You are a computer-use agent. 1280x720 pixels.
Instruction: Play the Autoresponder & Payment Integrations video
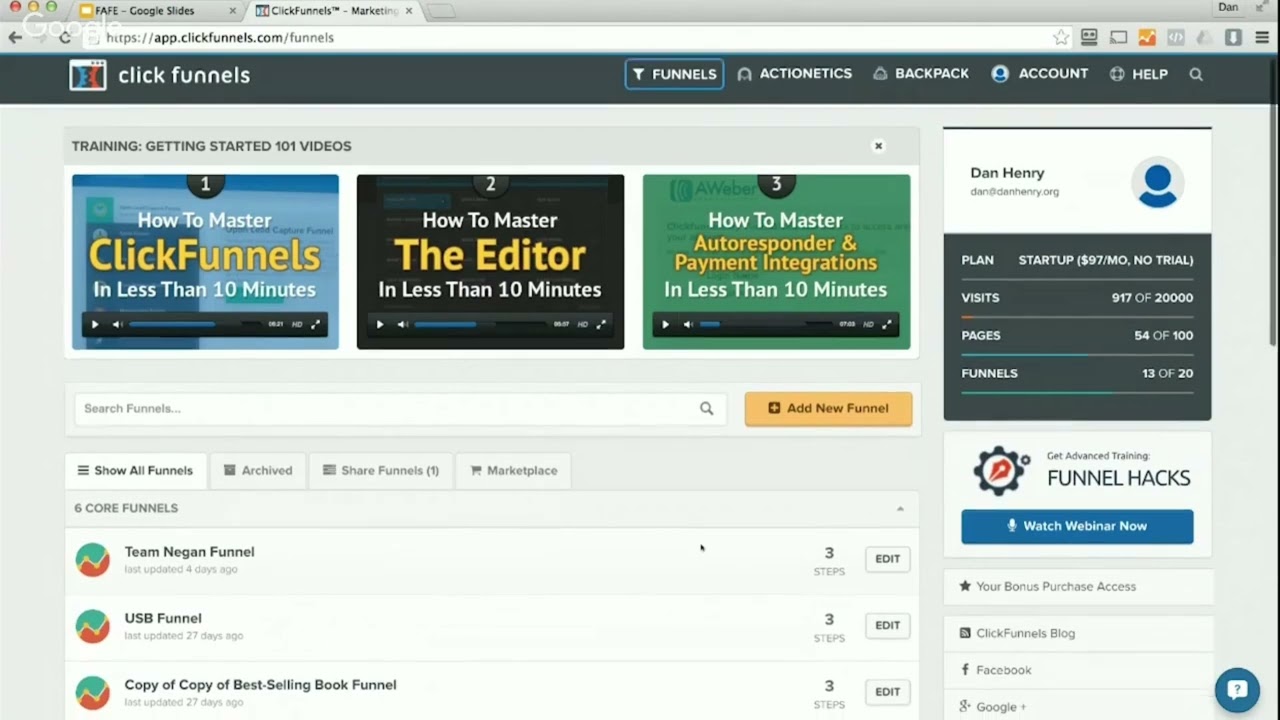(x=666, y=324)
